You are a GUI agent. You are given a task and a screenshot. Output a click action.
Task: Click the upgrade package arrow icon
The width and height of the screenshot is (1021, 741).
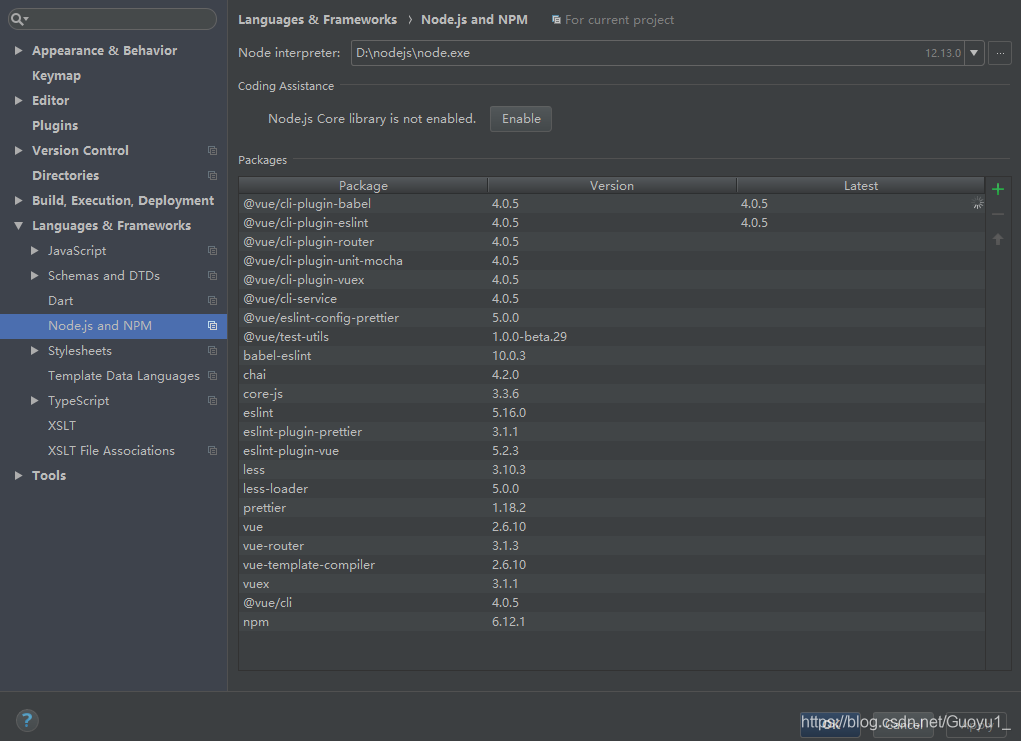(998, 239)
